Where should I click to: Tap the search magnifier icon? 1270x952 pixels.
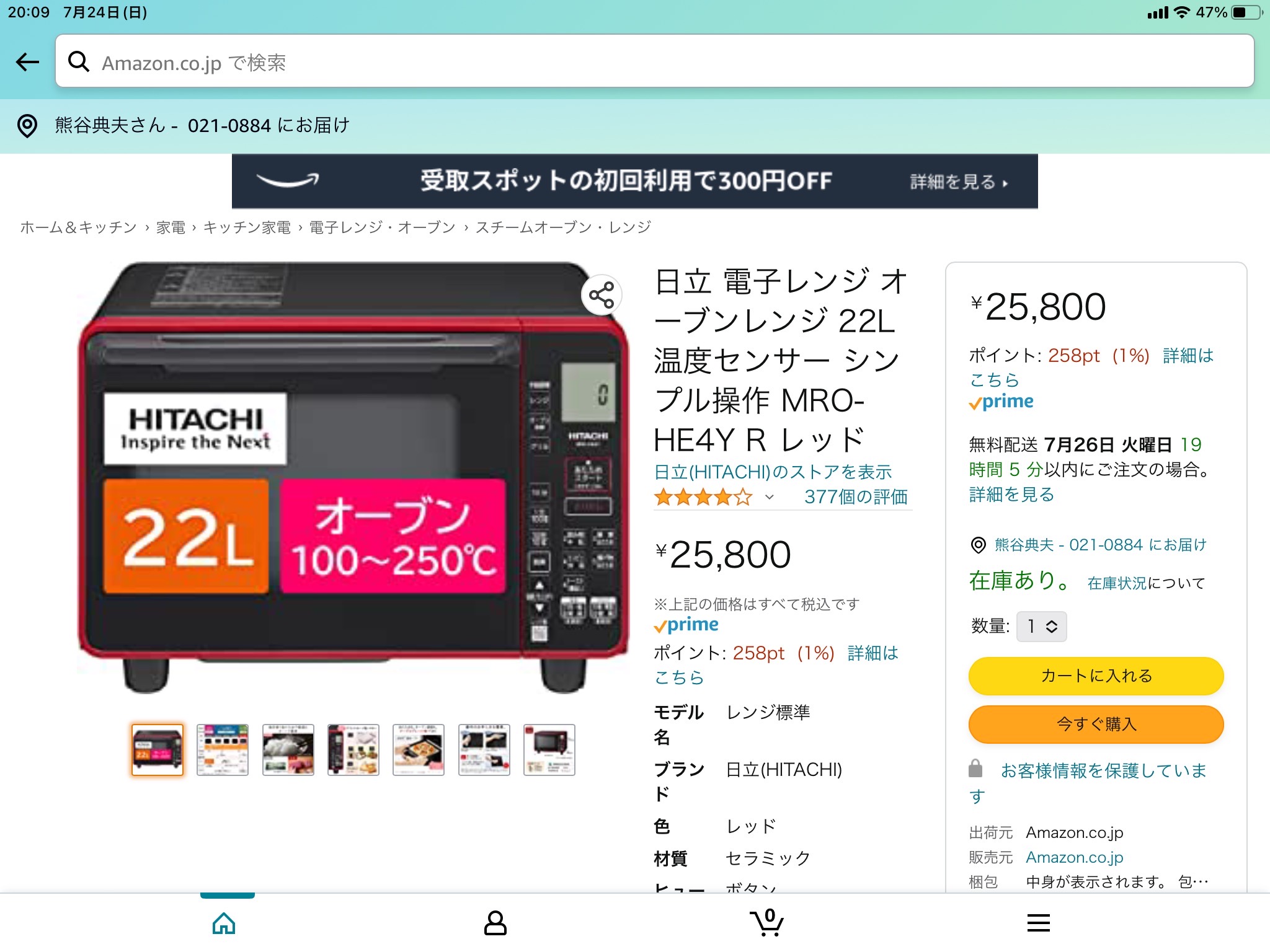[x=79, y=61]
